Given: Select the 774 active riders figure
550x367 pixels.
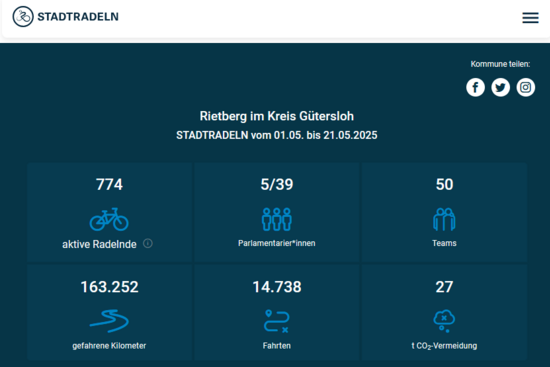Looking at the screenshot, I should (109, 184).
